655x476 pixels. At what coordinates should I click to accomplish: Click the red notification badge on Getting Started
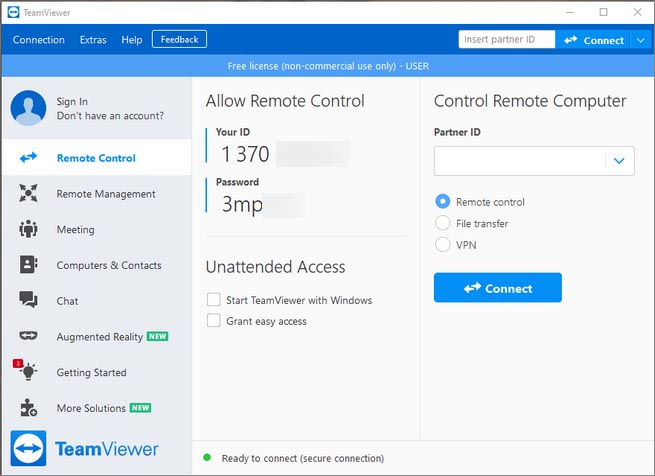18,363
